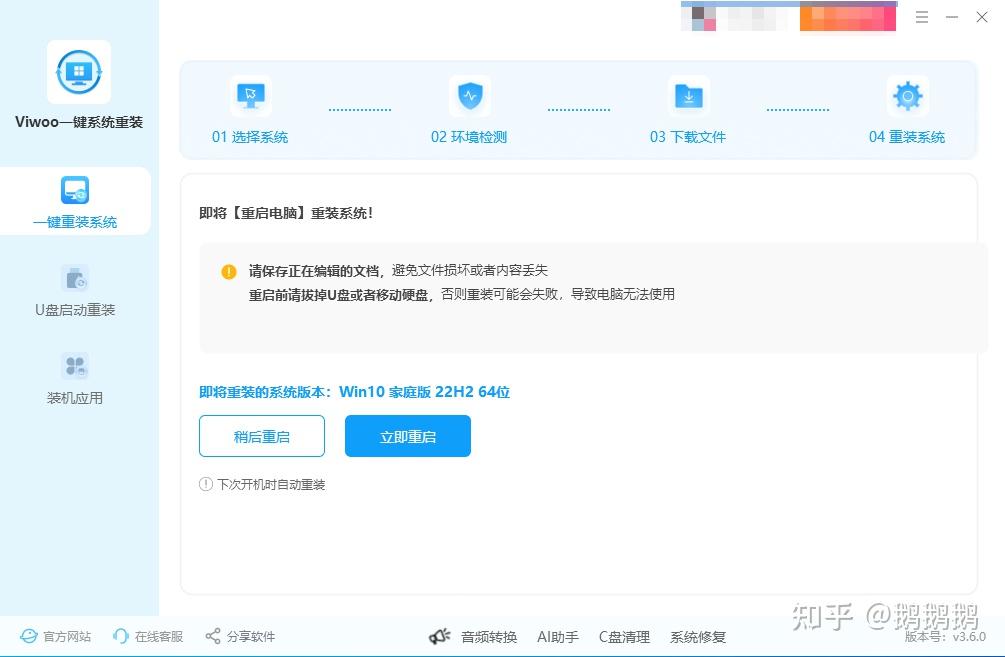Select step label 02 环境检测
The image size is (1005, 657).
coord(469,137)
